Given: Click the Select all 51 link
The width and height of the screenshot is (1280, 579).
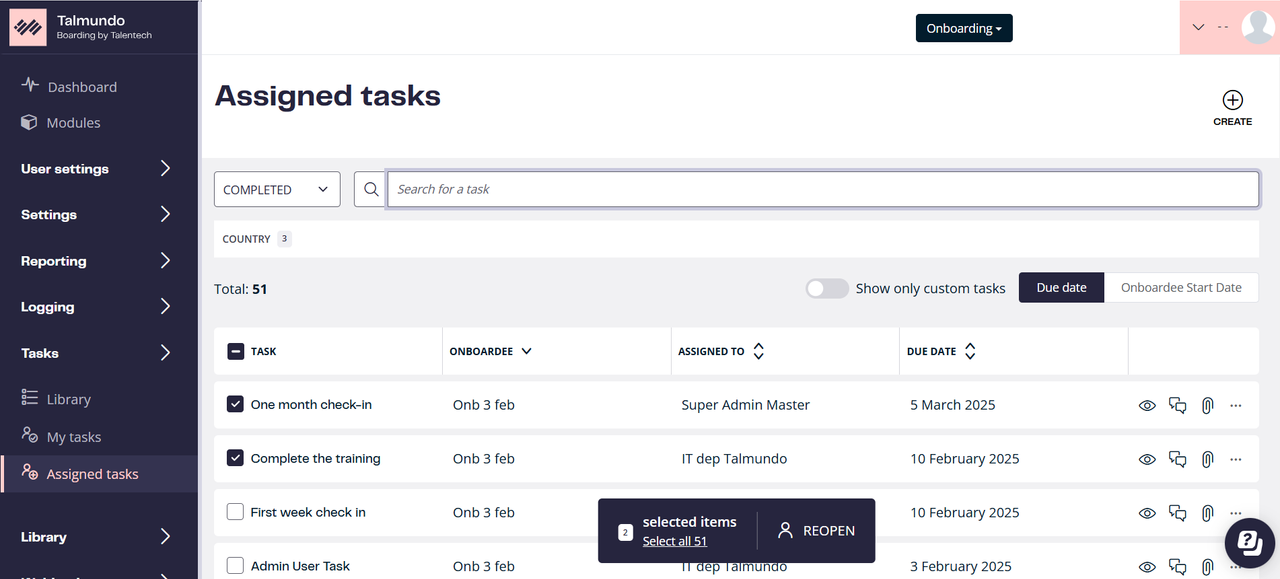Looking at the screenshot, I should pos(675,541).
